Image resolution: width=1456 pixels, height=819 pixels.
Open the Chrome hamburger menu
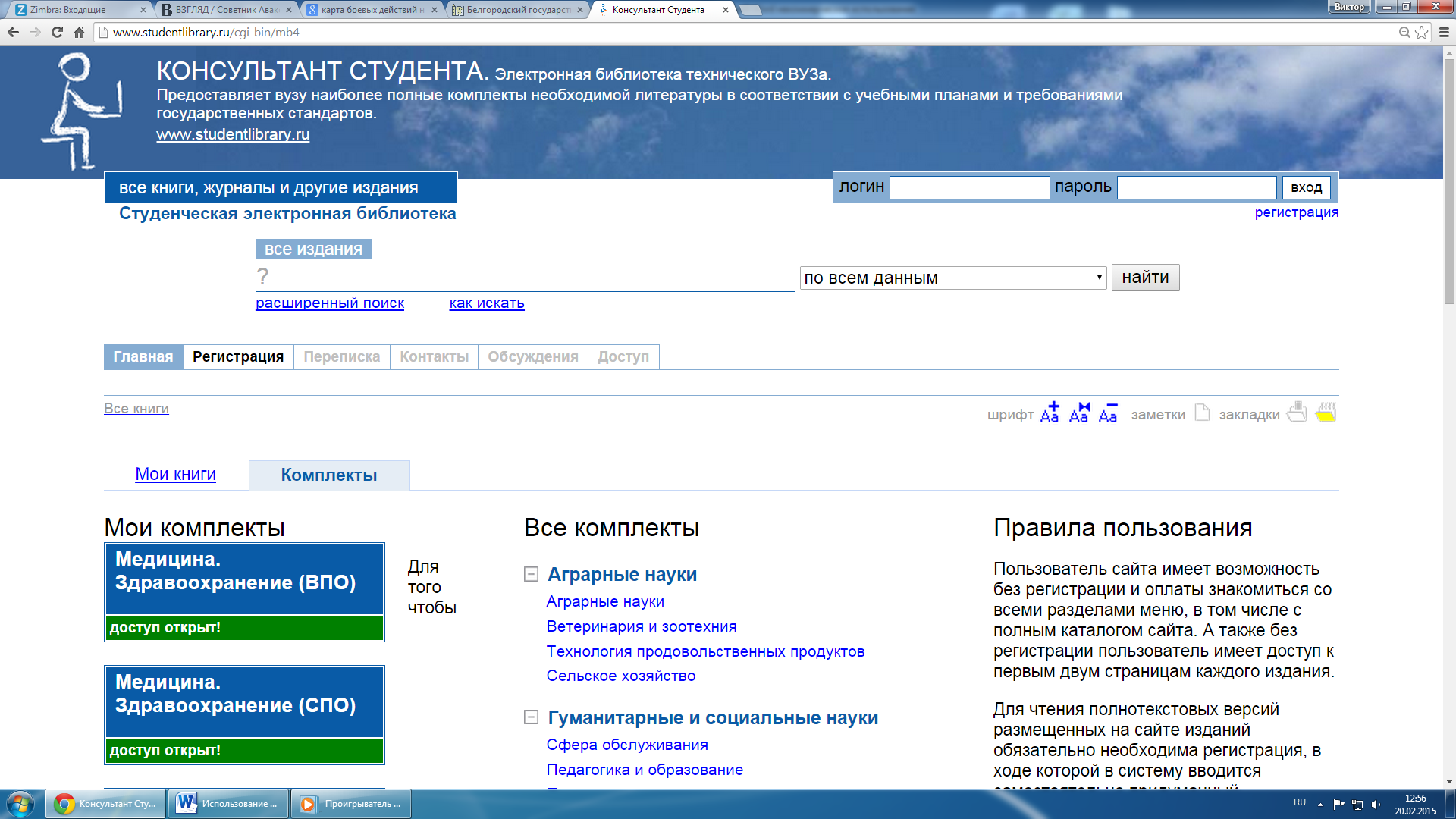coord(1444,32)
